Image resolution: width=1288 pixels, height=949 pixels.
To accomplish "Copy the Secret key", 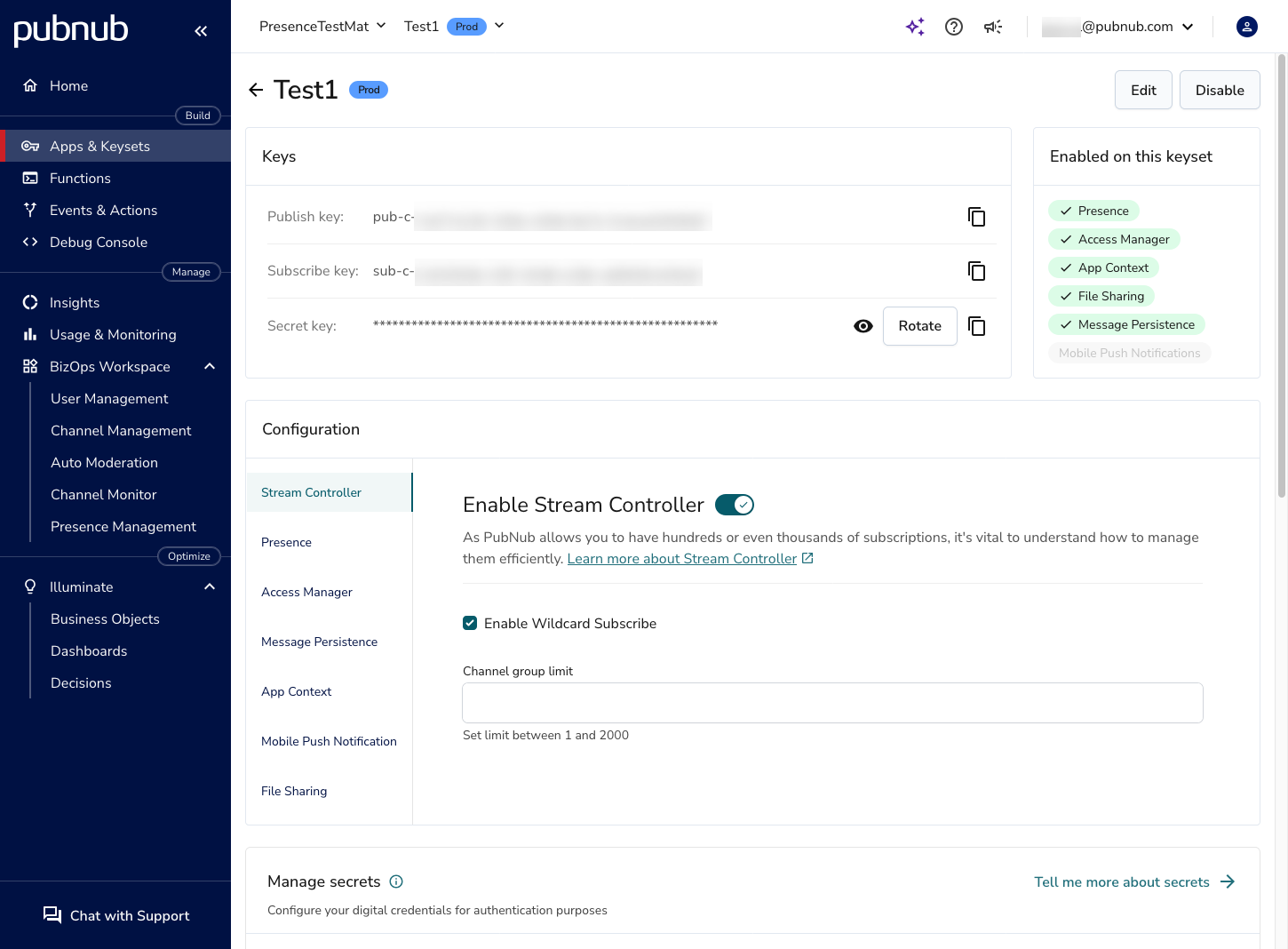I will [977, 326].
